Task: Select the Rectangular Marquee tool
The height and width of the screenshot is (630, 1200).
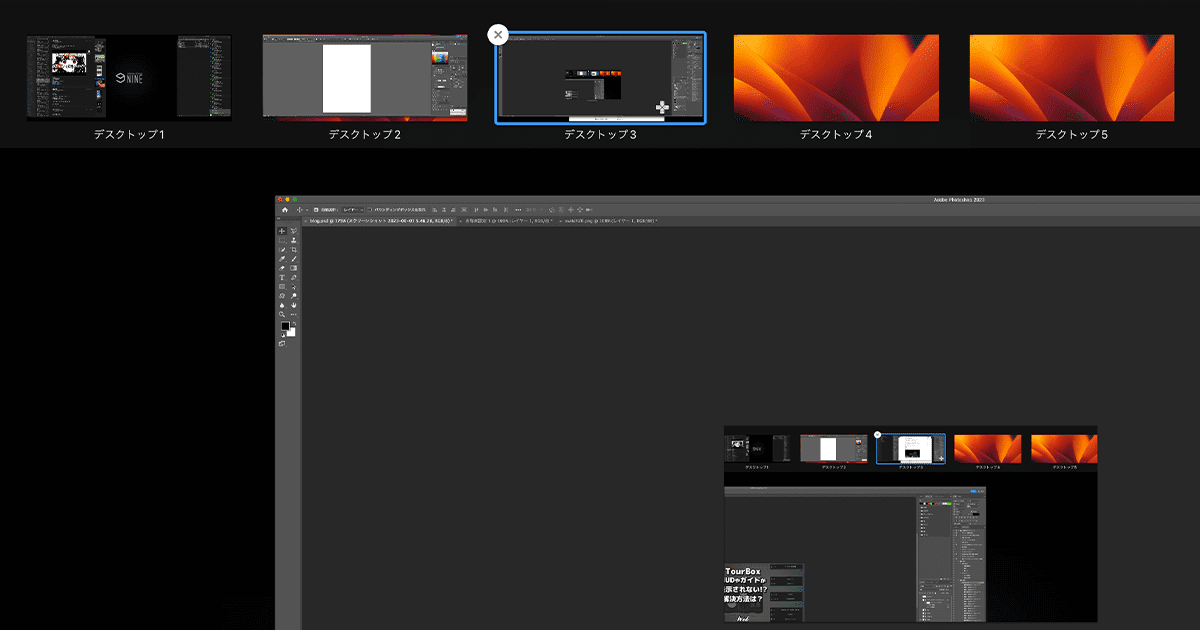Action: coord(282,240)
